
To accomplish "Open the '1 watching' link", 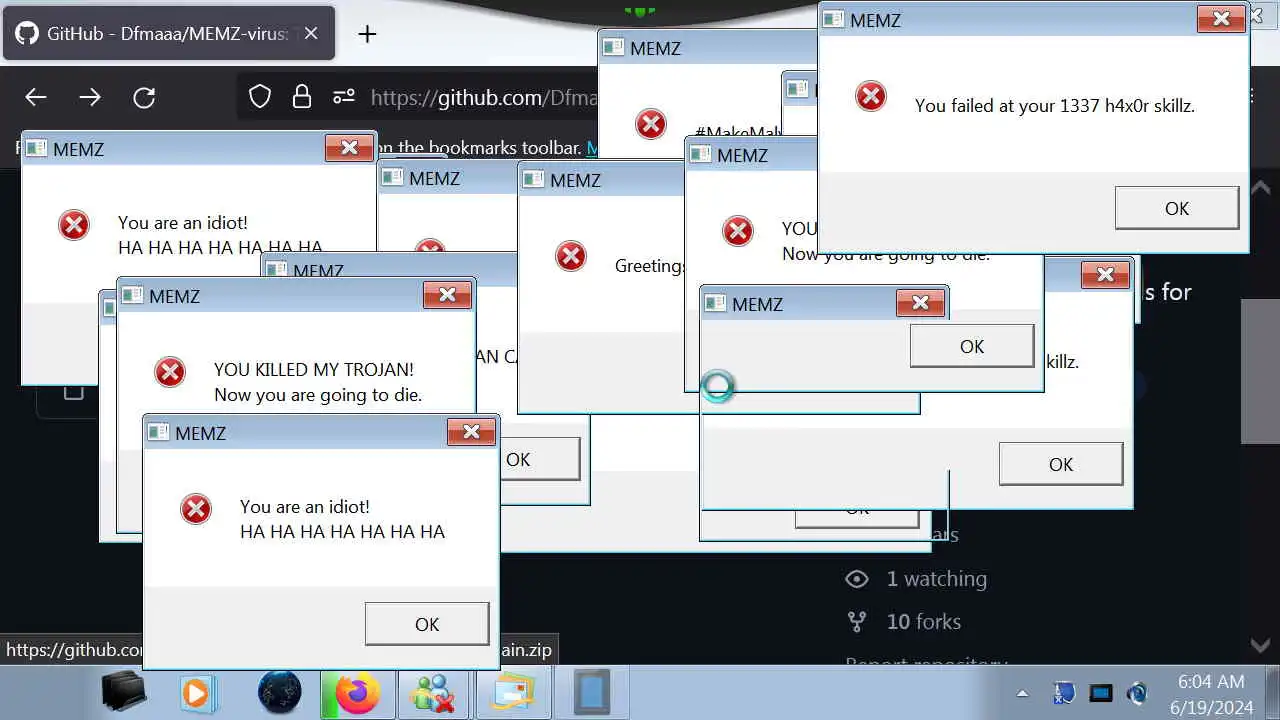I will (x=936, y=579).
